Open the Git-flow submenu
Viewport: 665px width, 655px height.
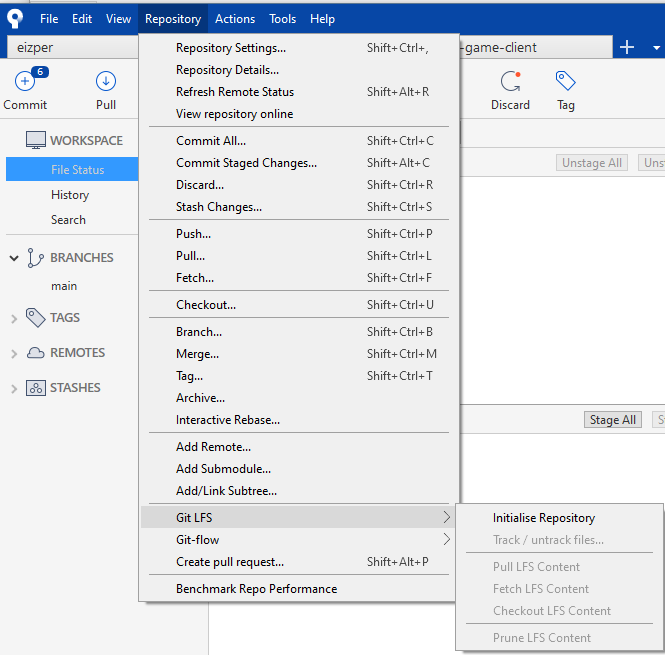coord(198,540)
